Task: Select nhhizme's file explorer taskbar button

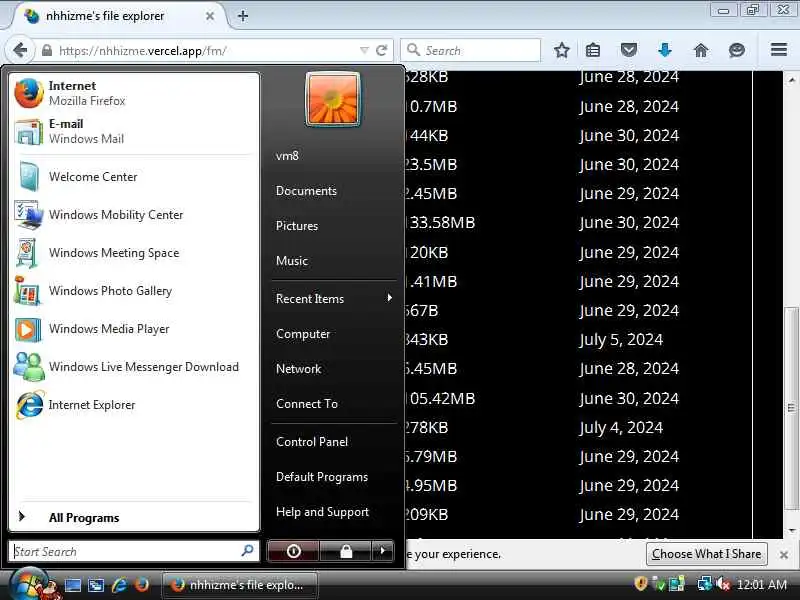Action: 240,585
